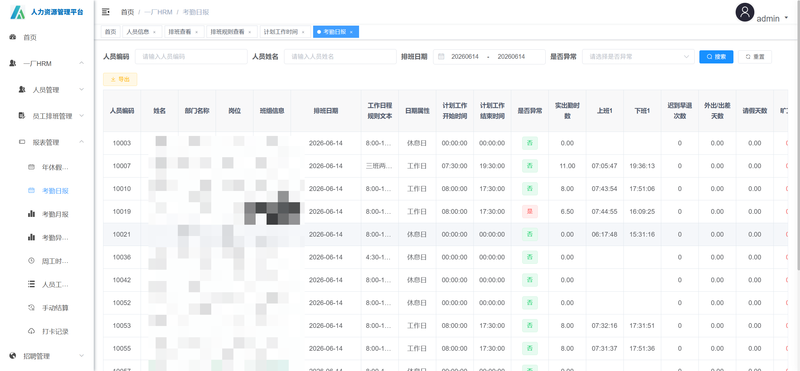Viewport: 800px width, 371px height.
Task: Click the 年休假 sidebar icon
Action: pos(31,167)
